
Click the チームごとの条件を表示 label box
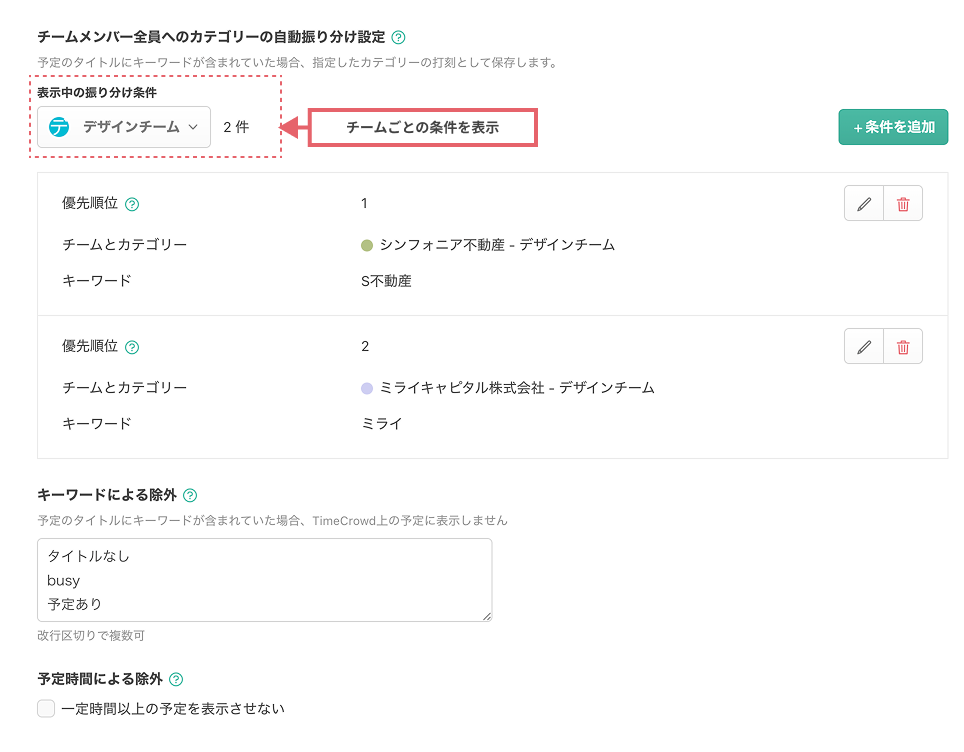click(x=422, y=128)
